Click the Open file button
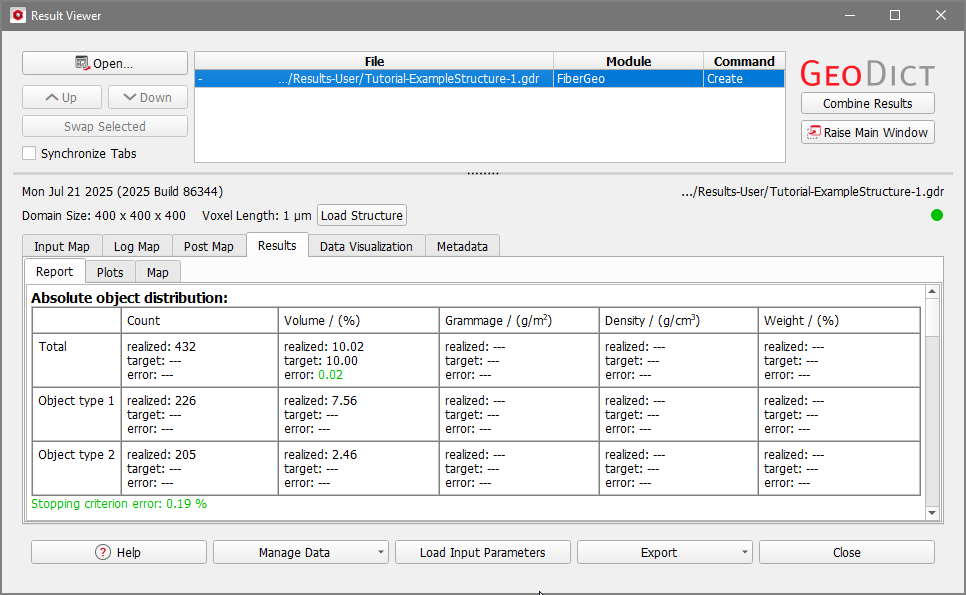966x595 pixels. pos(104,63)
